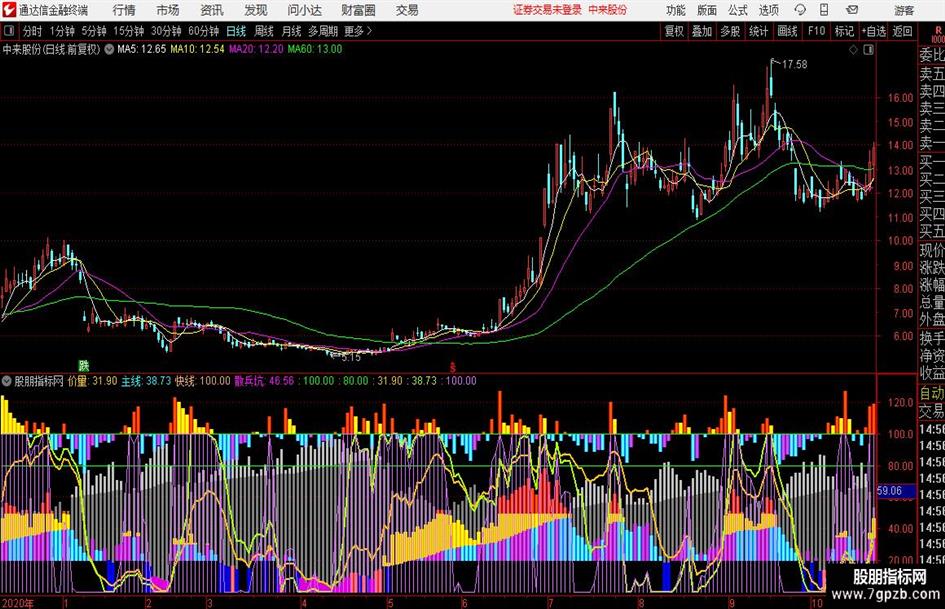Open the 财富圈 menu
945x609 pixels.
(x=358, y=10)
